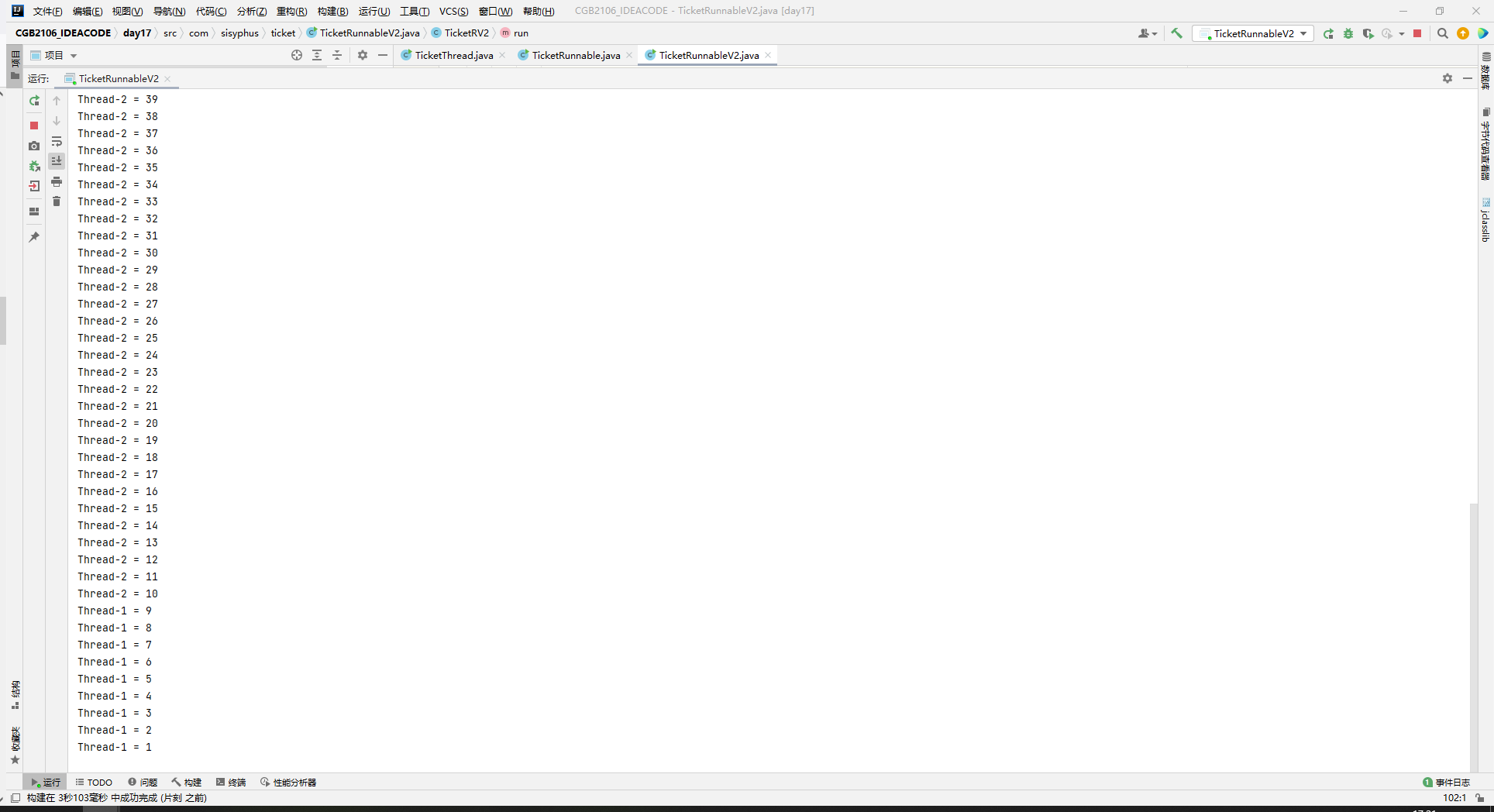Open the VCS(S) menu
The image size is (1494, 812).
click(x=453, y=11)
